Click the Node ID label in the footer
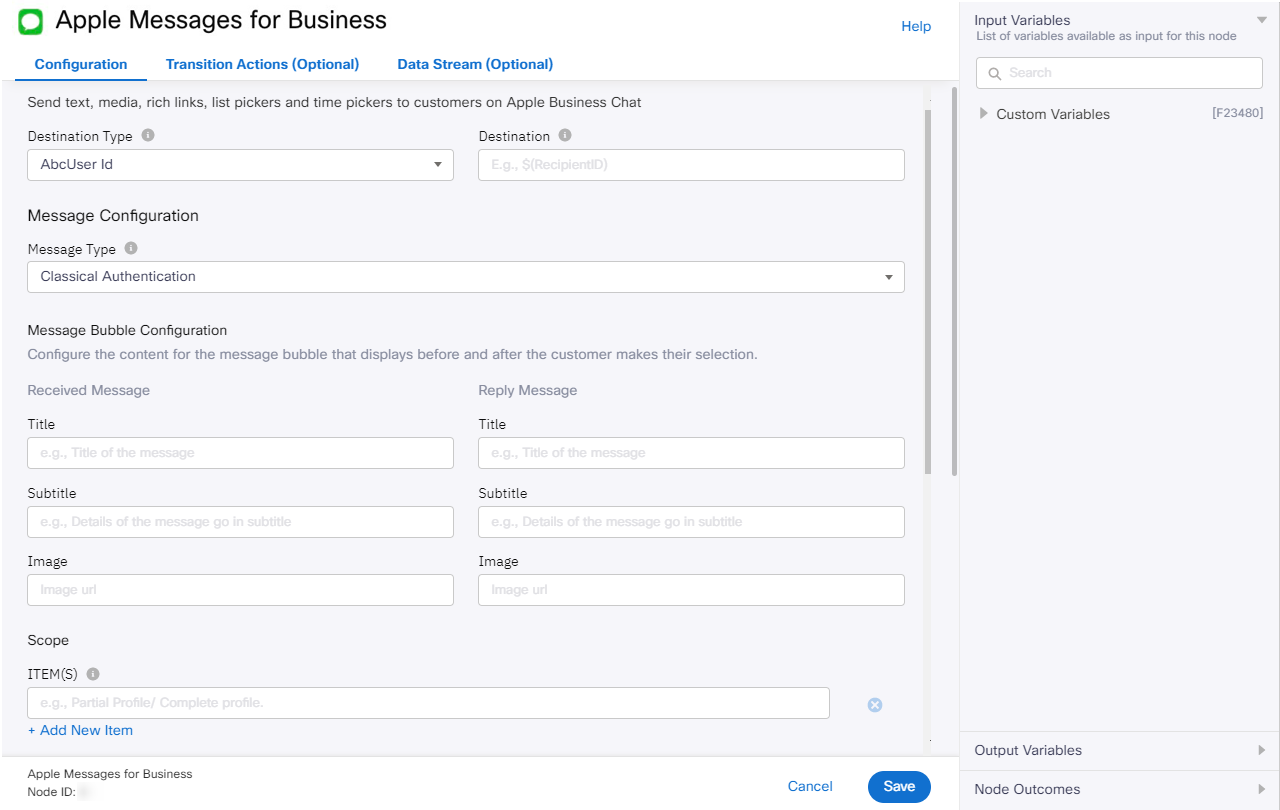1280x810 pixels. click(51, 792)
